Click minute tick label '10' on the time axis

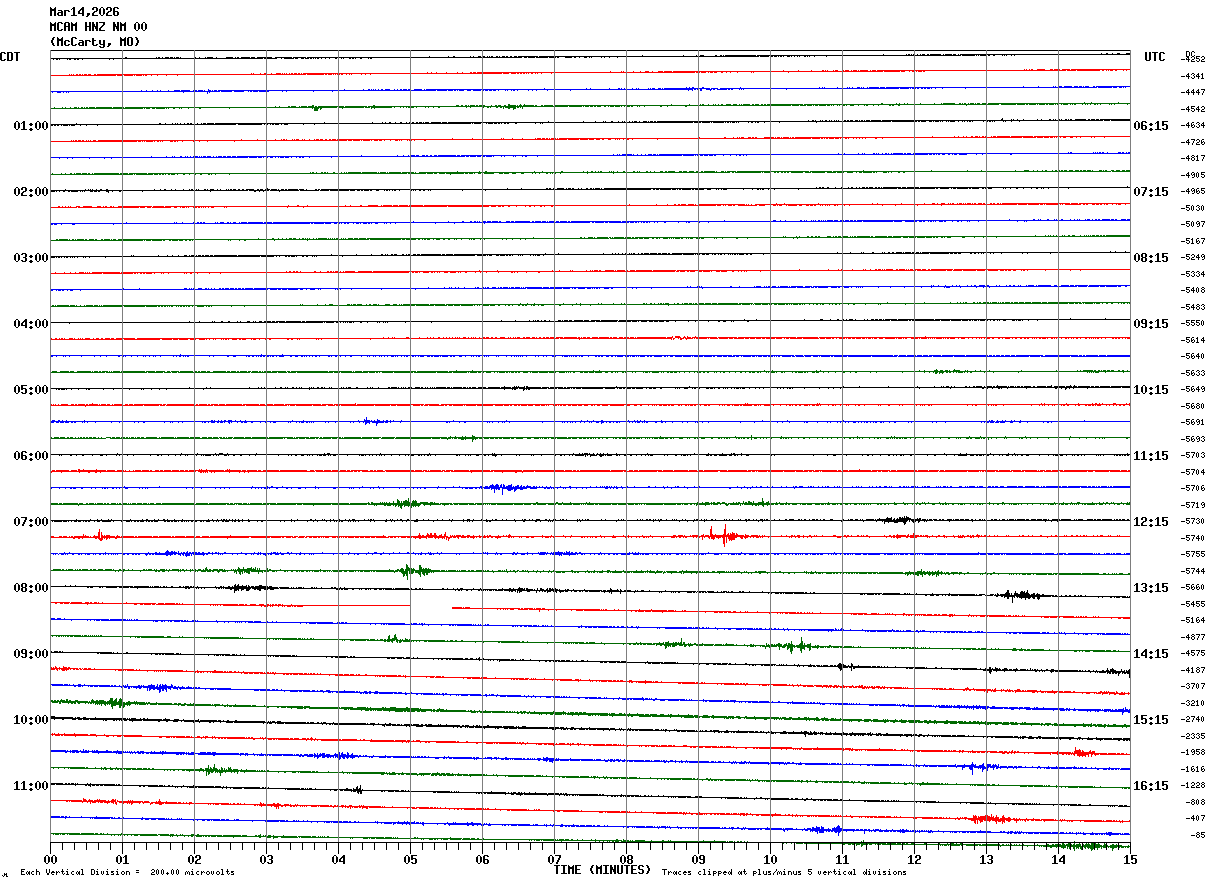pyautogui.click(x=770, y=859)
